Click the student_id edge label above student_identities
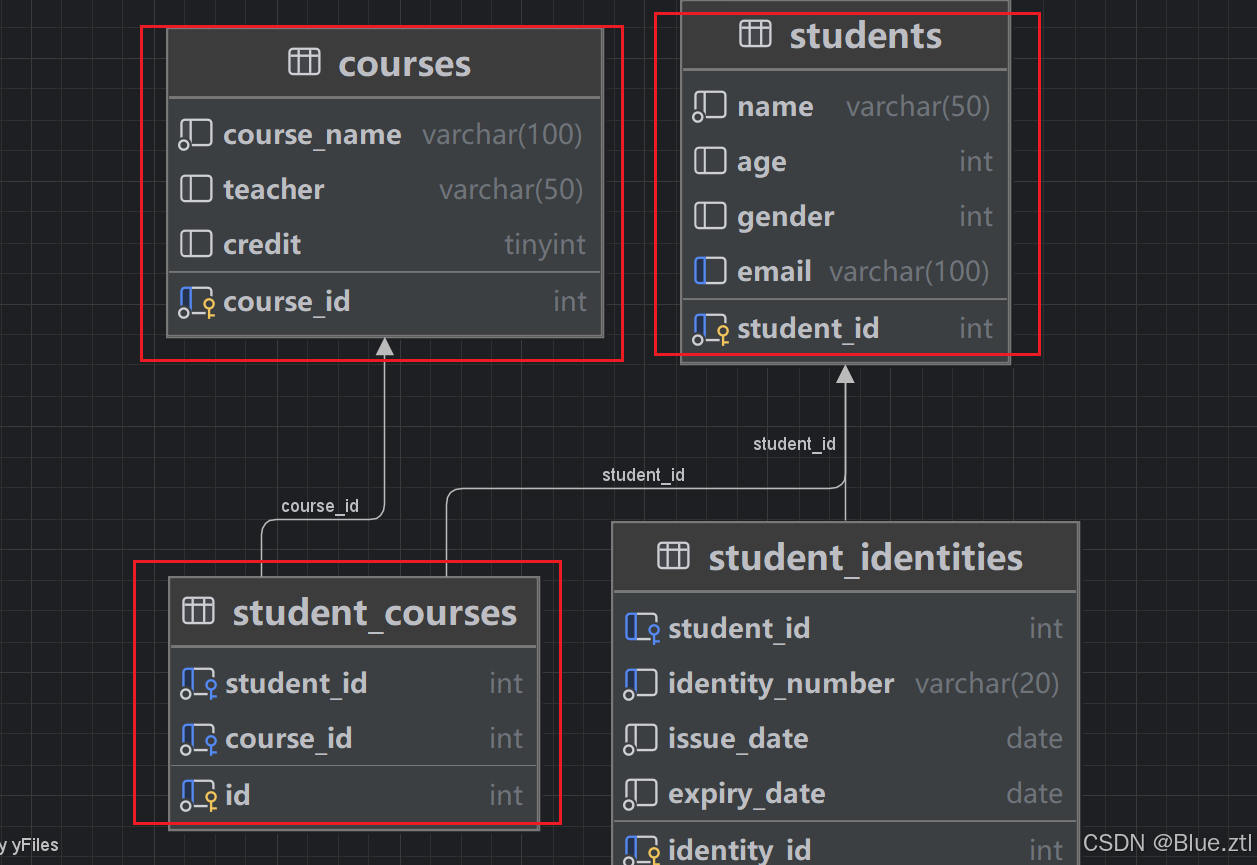The width and height of the screenshot is (1257, 865). [794, 444]
